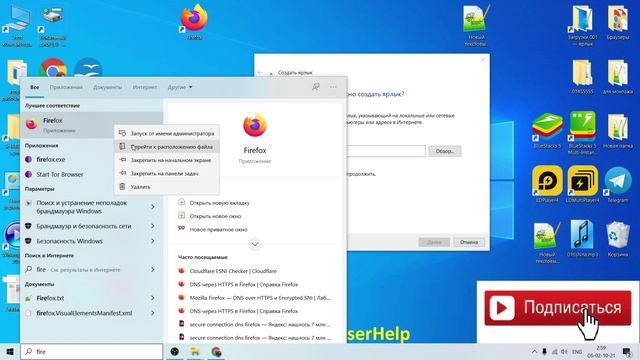Open the Telegram desktop icon

click(x=618, y=184)
